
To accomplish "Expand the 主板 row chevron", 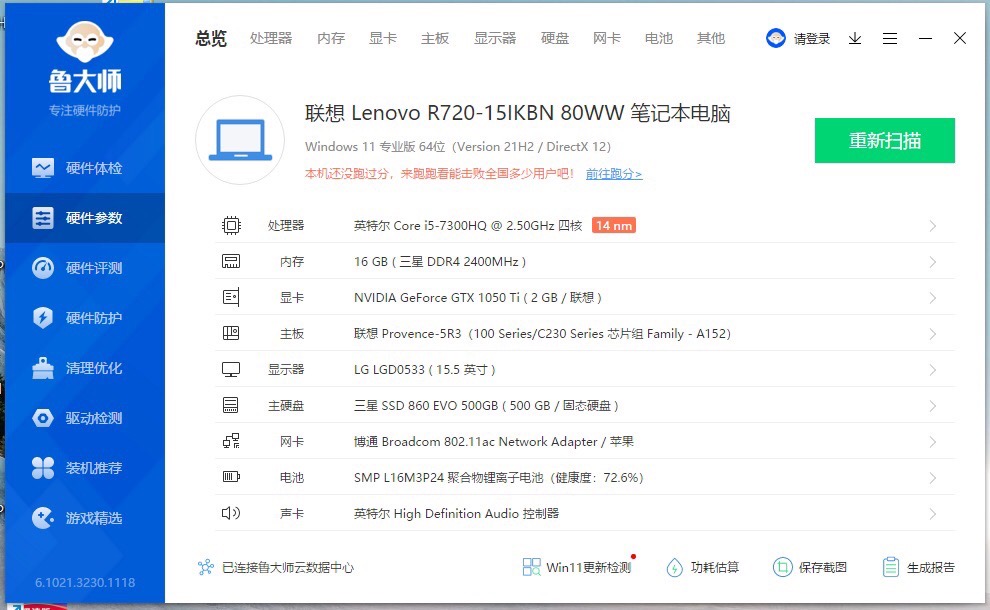I will [x=933, y=334].
